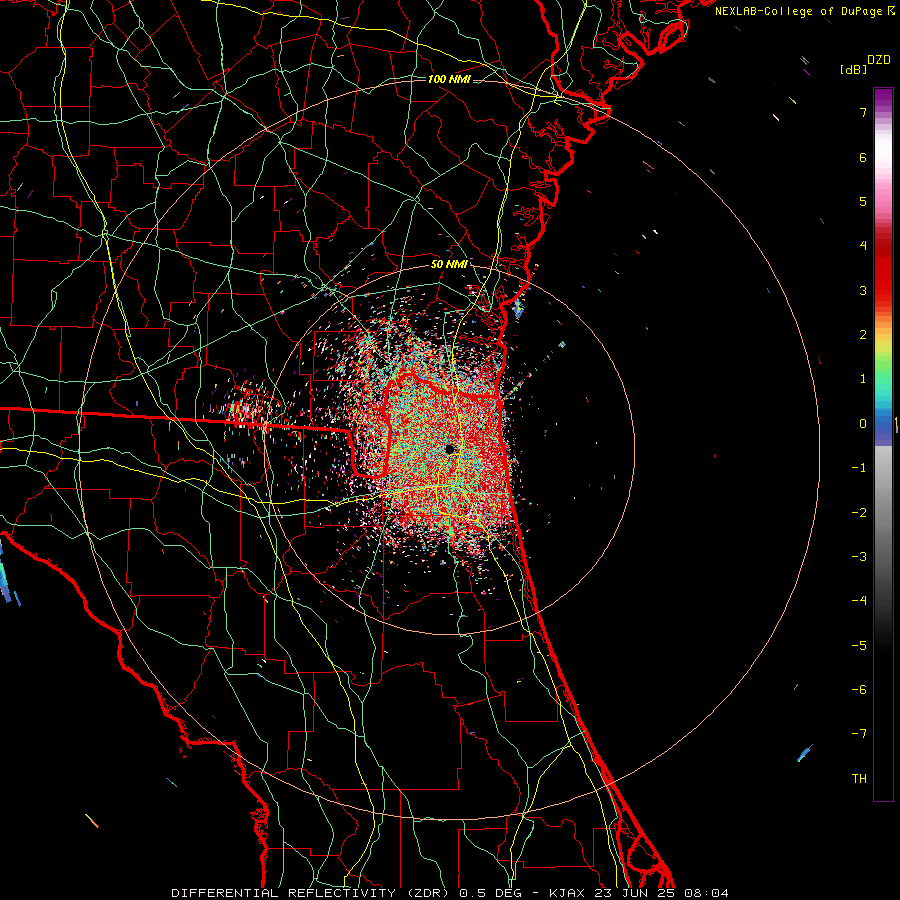Click the 1 value on color scale
The height and width of the screenshot is (900, 900).
click(863, 379)
